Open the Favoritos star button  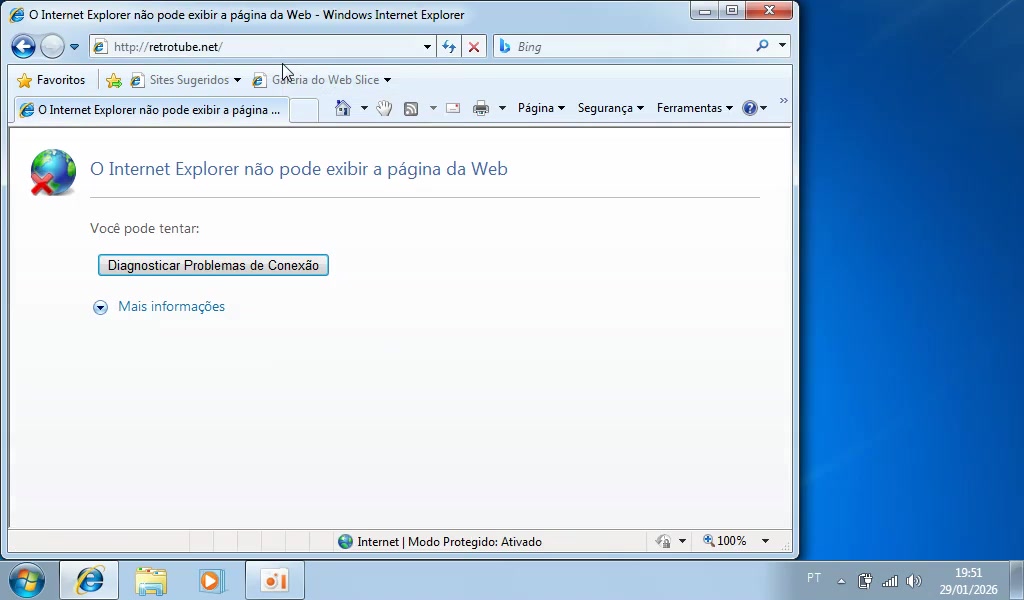click(x=52, y=80)
